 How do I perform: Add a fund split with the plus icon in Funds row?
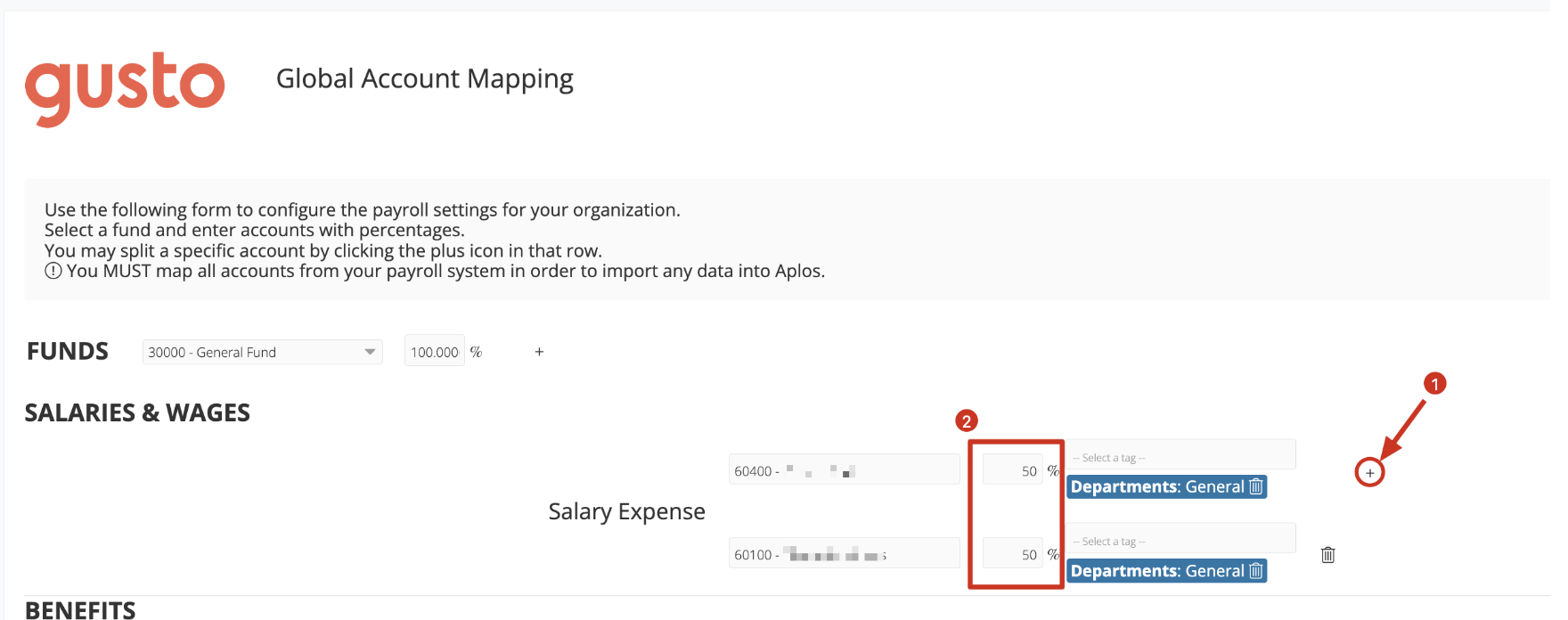pyautogui.click(x=539, y=352)
